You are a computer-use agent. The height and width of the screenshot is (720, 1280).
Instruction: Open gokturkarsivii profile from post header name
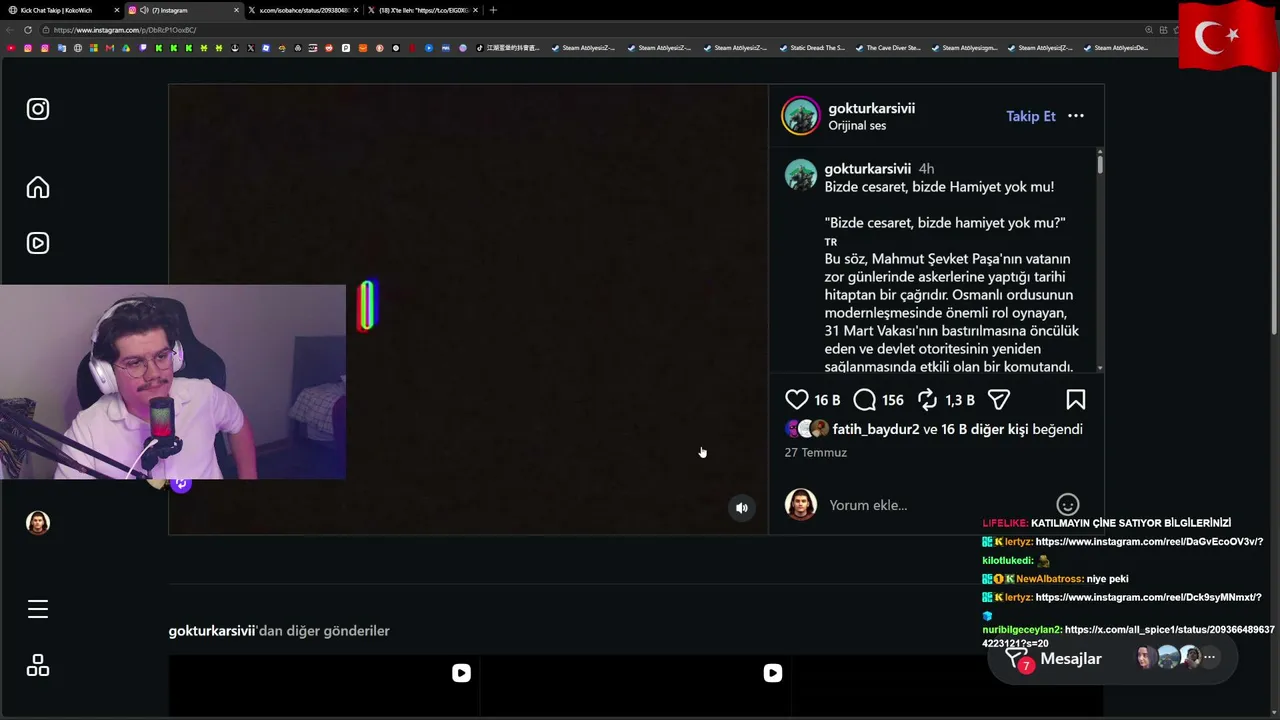871,108
